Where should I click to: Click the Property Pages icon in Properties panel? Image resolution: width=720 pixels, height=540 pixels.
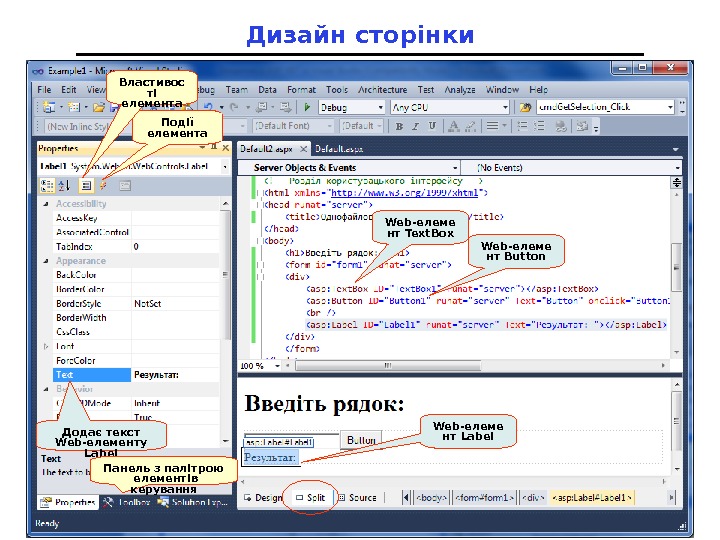point(125,186)
